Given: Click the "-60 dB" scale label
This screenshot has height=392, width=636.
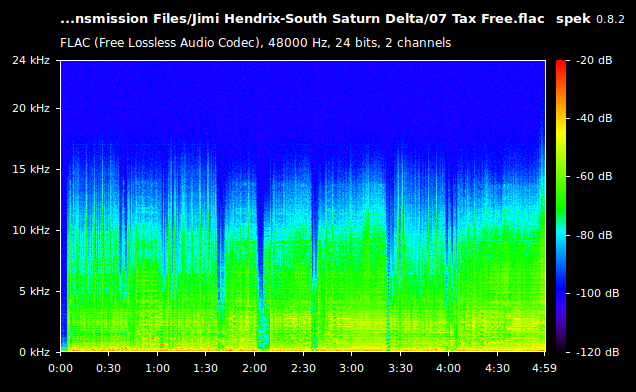Looking at the screenshot, I should (x=594, y=177).
